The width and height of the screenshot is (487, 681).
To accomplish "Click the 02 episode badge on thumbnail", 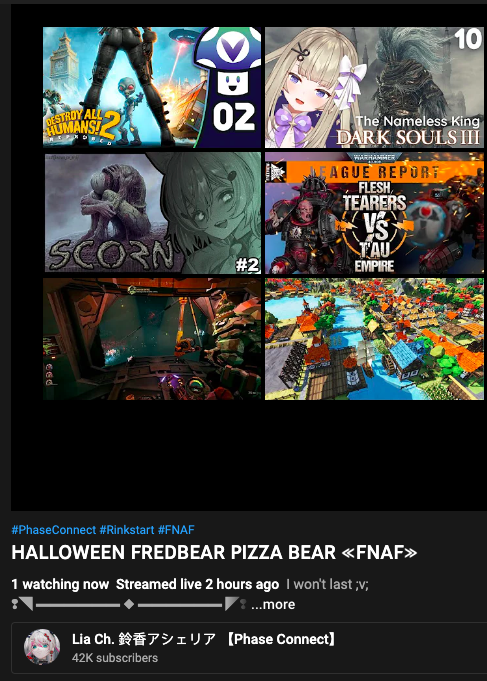I will tap(234, 118).
